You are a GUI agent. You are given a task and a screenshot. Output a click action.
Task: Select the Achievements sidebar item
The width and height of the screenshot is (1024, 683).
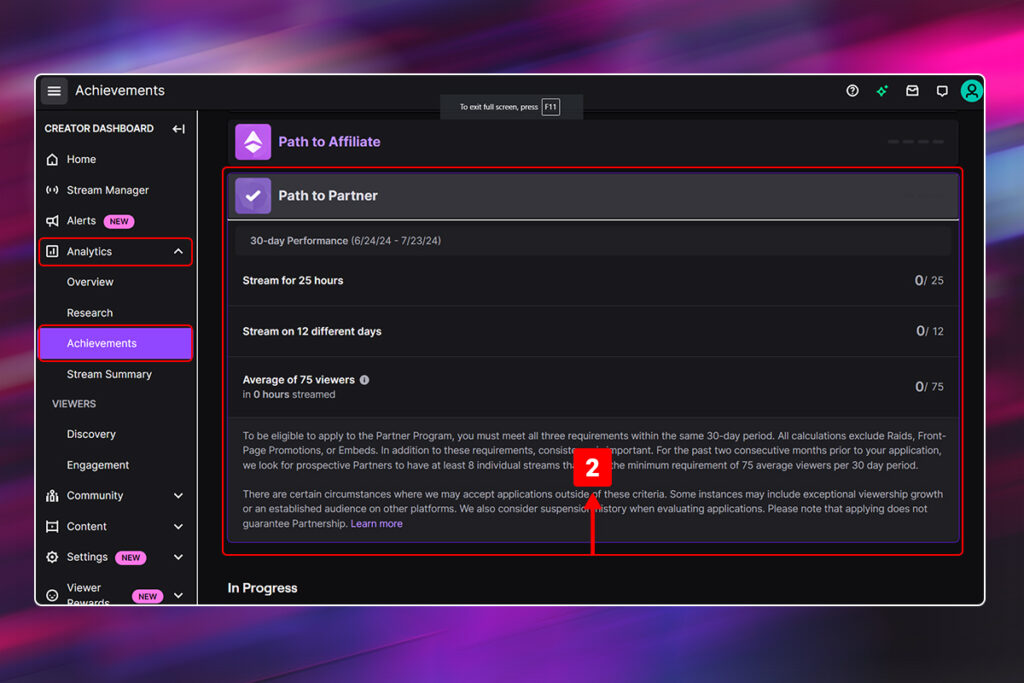(x=116, y=343)
